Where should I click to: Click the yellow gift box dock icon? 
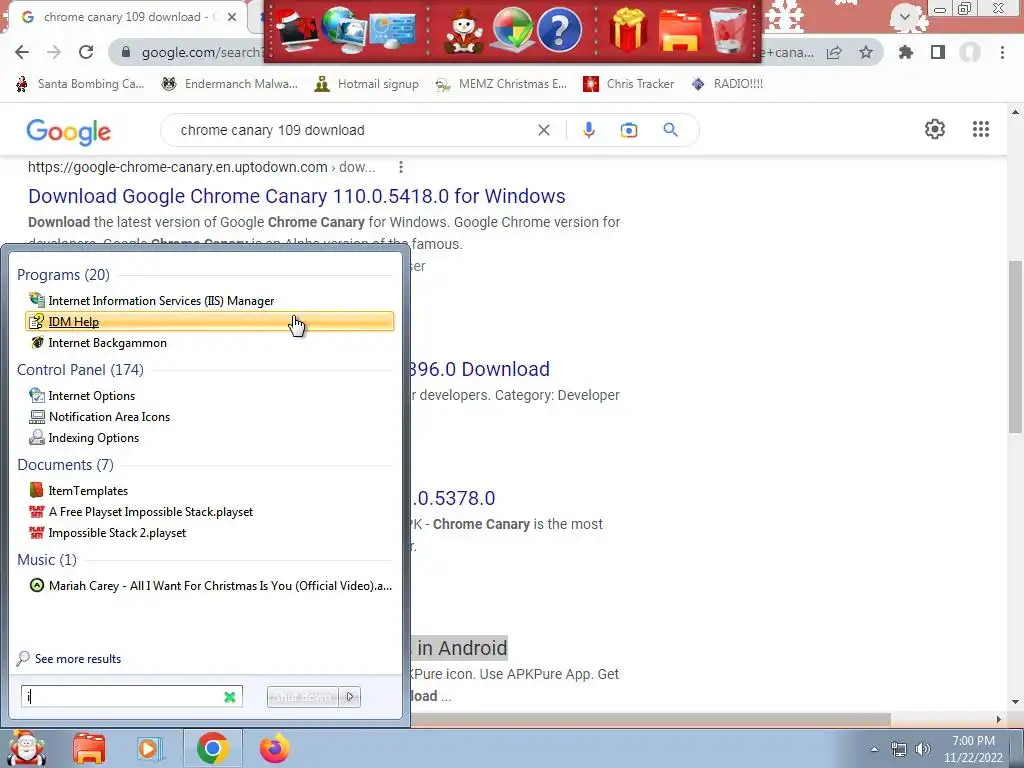coord(628,30)
